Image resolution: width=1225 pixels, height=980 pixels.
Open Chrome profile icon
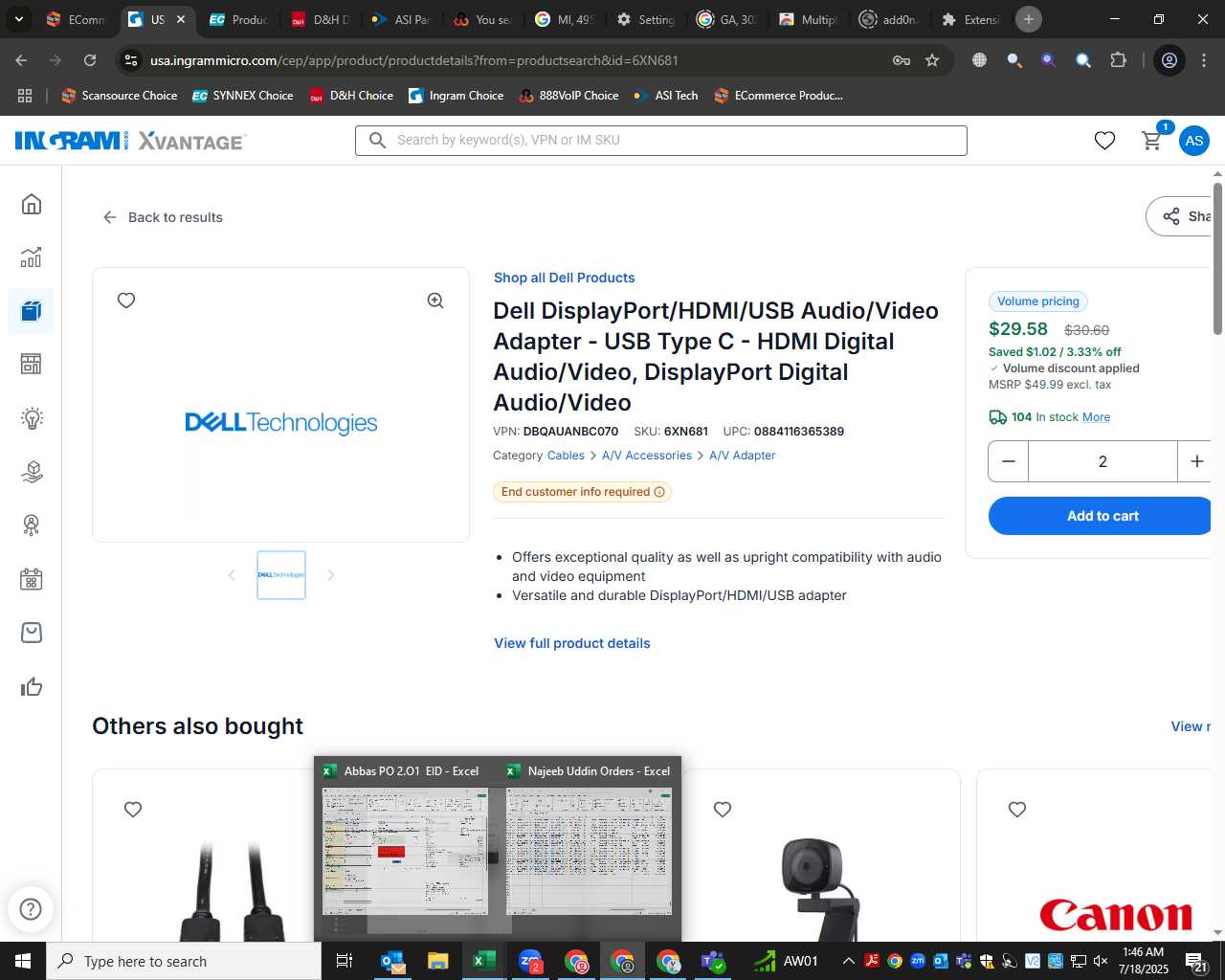[x=1169, y=60]
